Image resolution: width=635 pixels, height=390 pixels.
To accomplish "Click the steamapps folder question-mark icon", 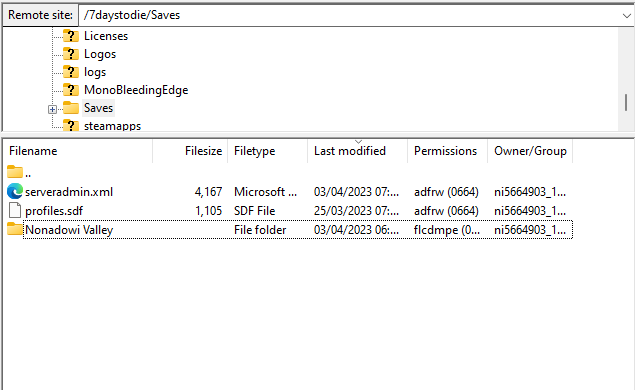I will pos(71,125).
